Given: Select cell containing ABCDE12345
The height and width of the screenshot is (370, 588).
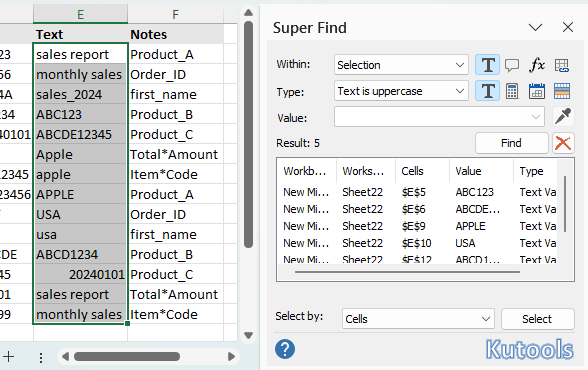Looking at the screenshot, I should 80,134.
